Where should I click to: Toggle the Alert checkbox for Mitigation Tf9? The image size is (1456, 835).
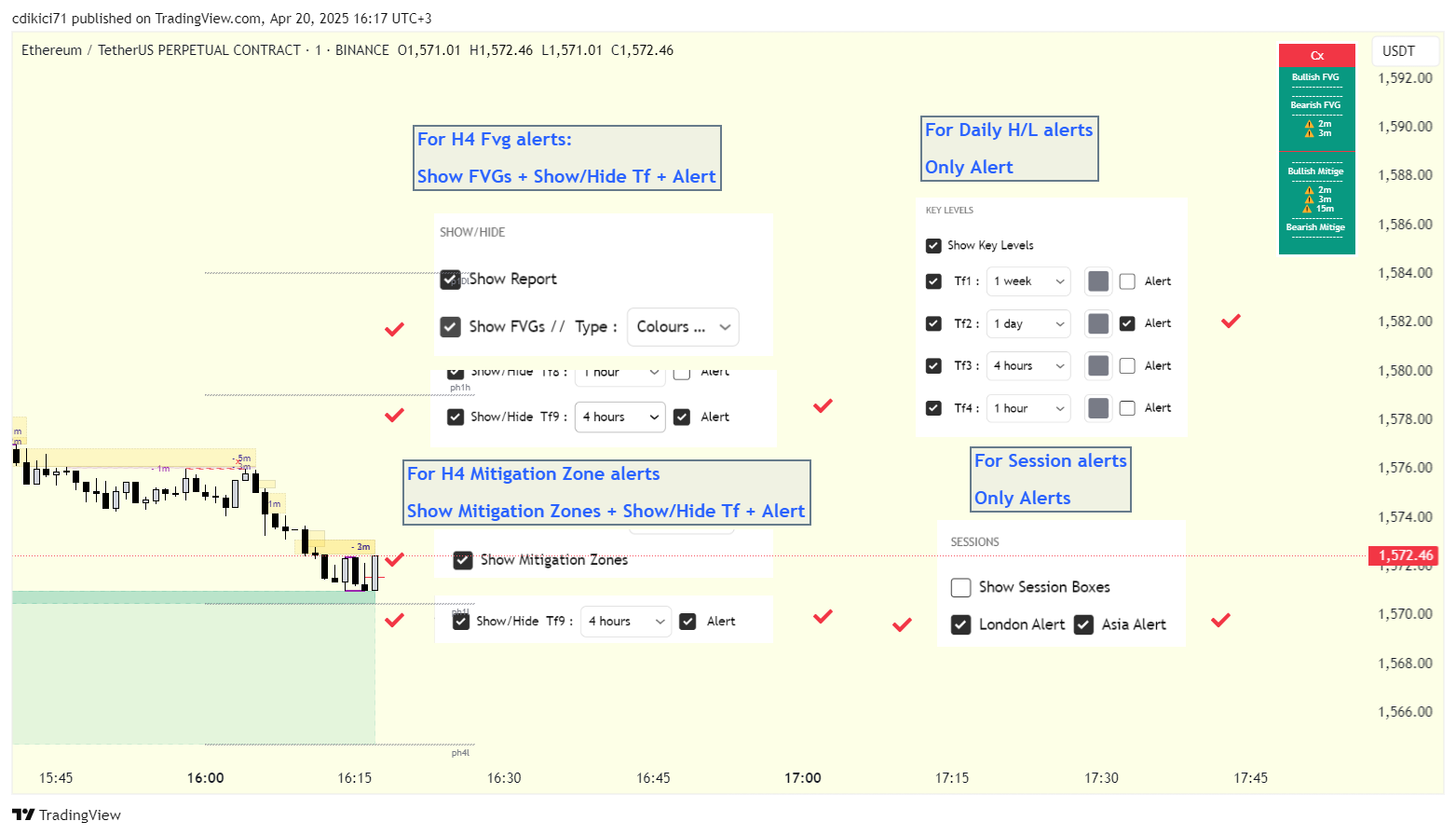tap(687, 621)
